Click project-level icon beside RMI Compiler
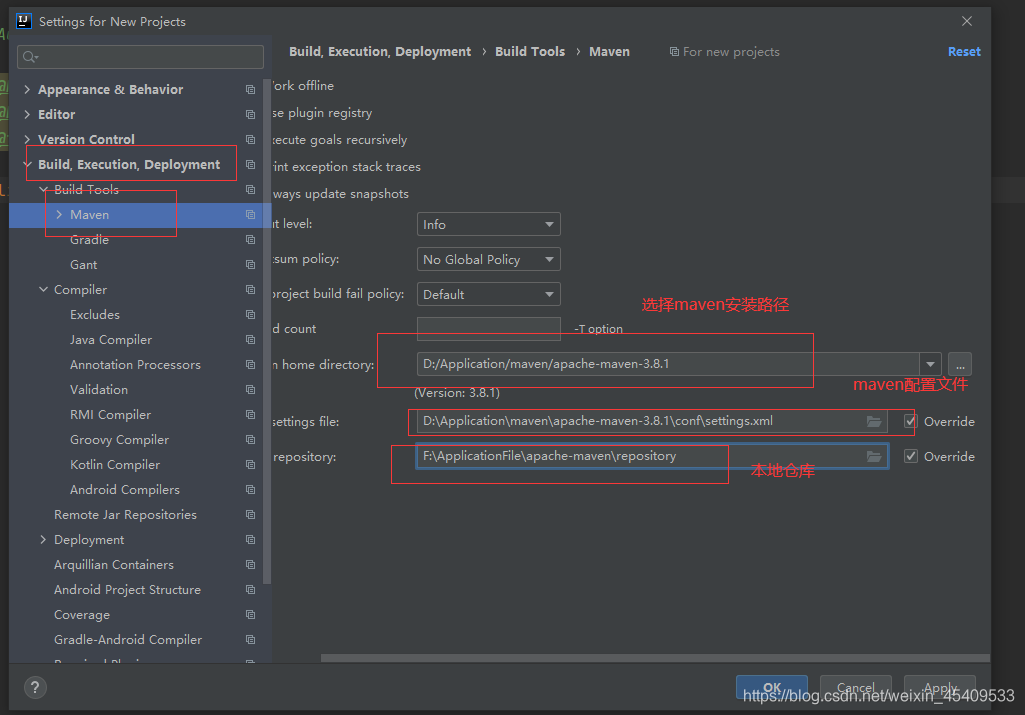The height and width of the screenshot is (715, 1025). (250, 414)
